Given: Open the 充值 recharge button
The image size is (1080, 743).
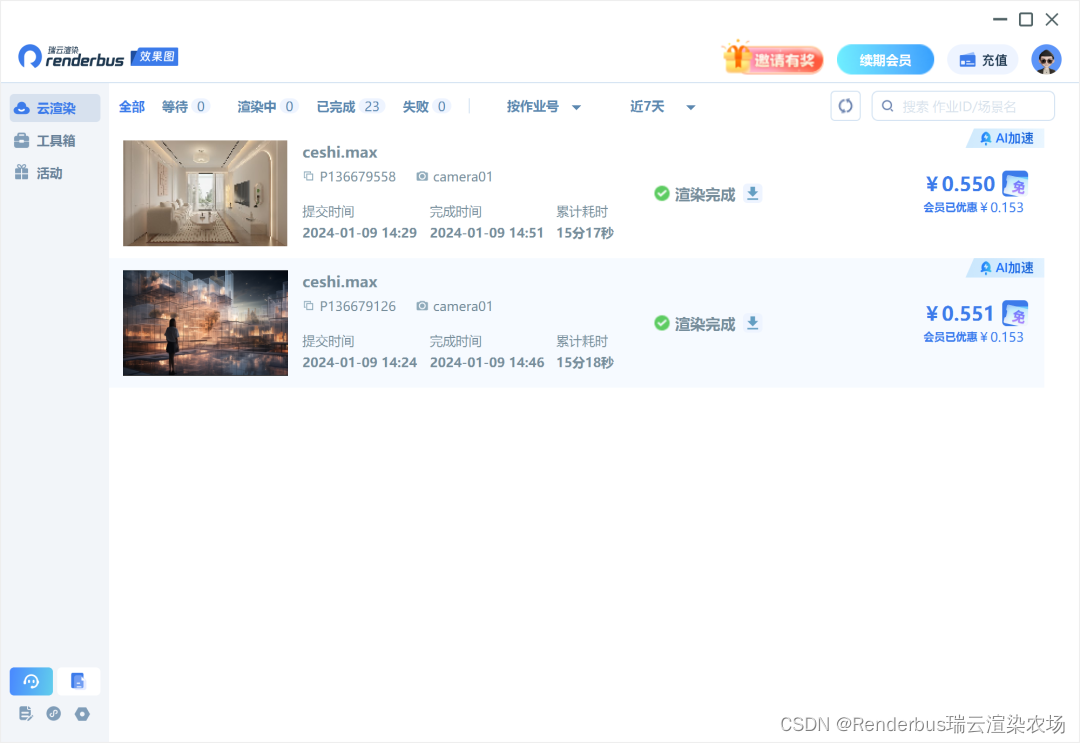Looking at the screenshot, I should point(983,60).
